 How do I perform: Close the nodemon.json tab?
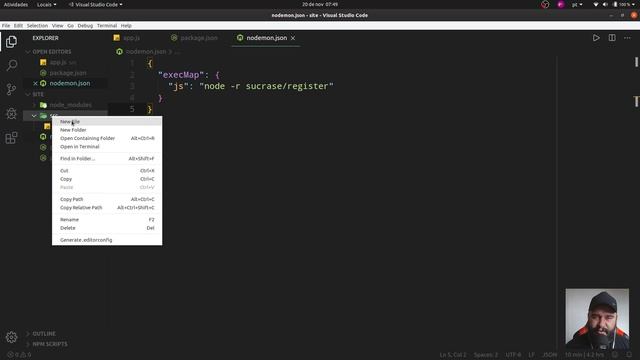293,38
